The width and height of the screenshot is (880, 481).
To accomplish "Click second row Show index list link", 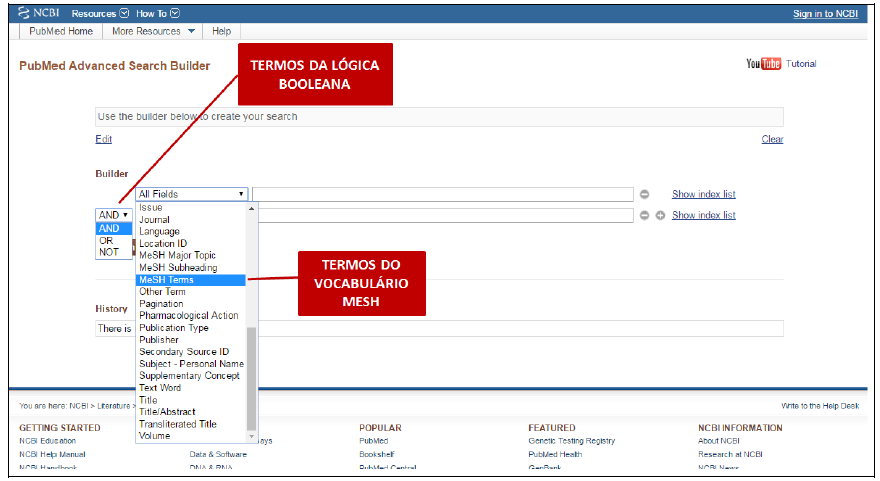I will coord(704,216).
